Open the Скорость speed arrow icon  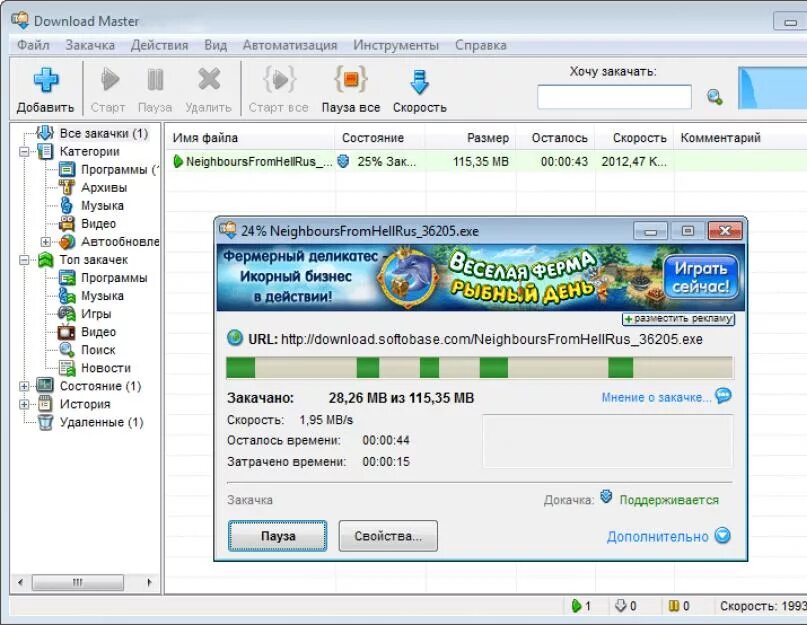coord(419,81)
